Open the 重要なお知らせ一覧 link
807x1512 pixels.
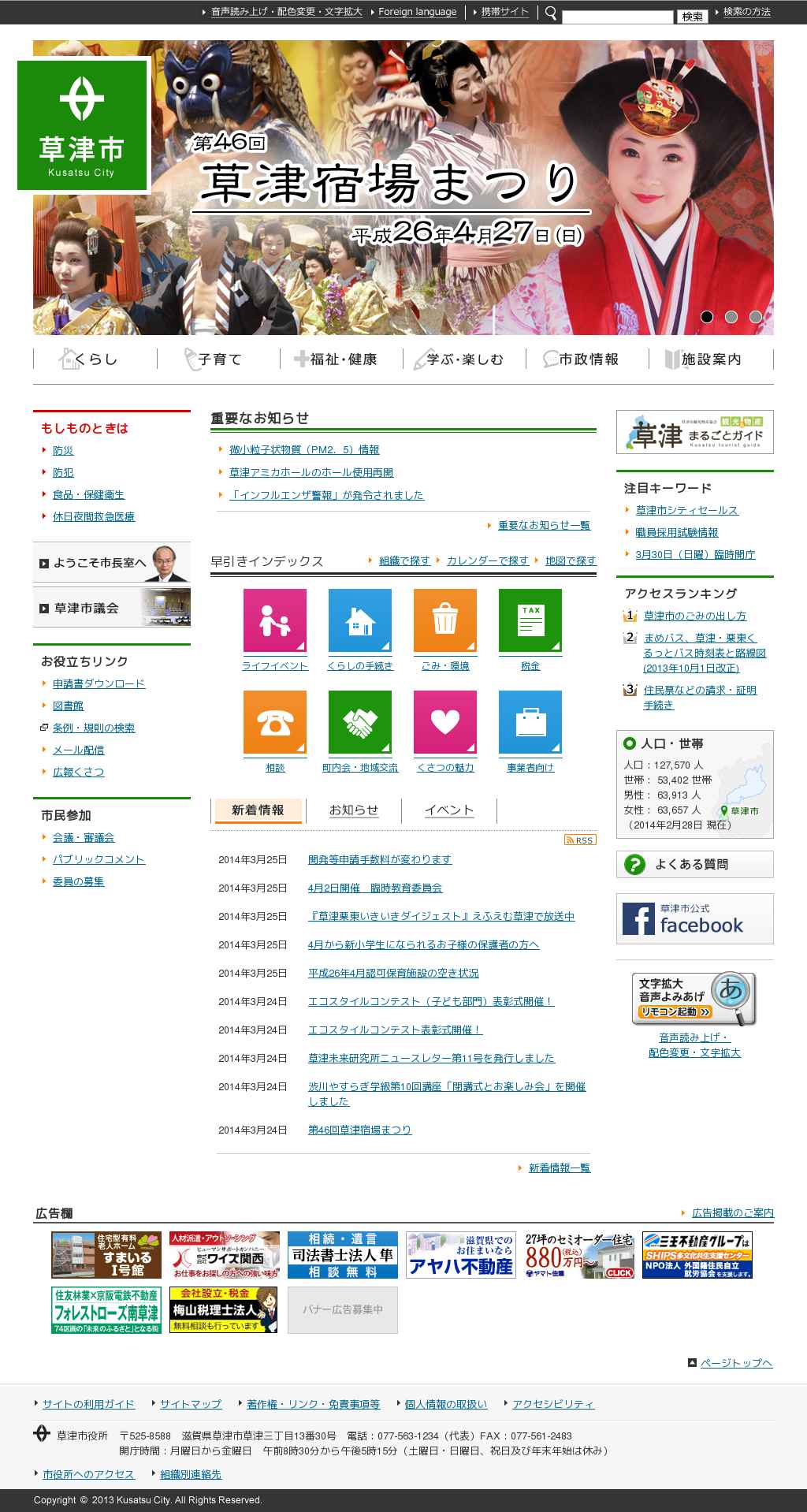[544, 525]
